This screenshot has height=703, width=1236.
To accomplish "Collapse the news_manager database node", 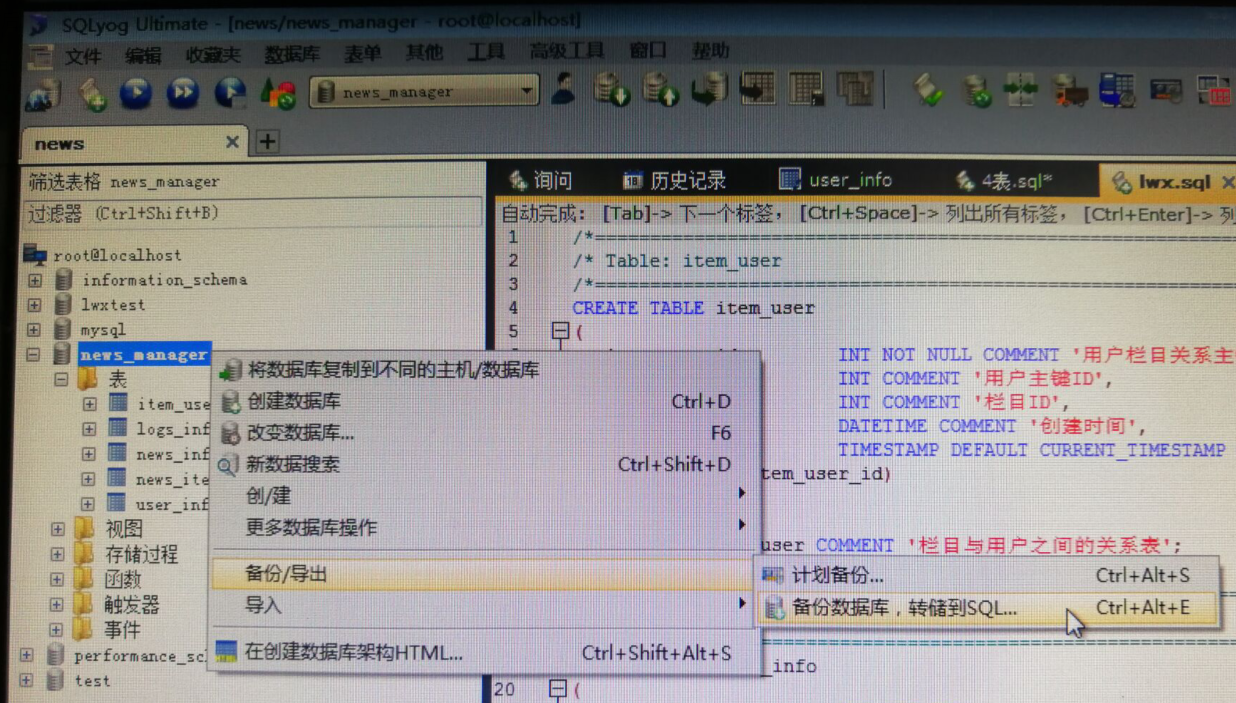I will pos(33,354).
